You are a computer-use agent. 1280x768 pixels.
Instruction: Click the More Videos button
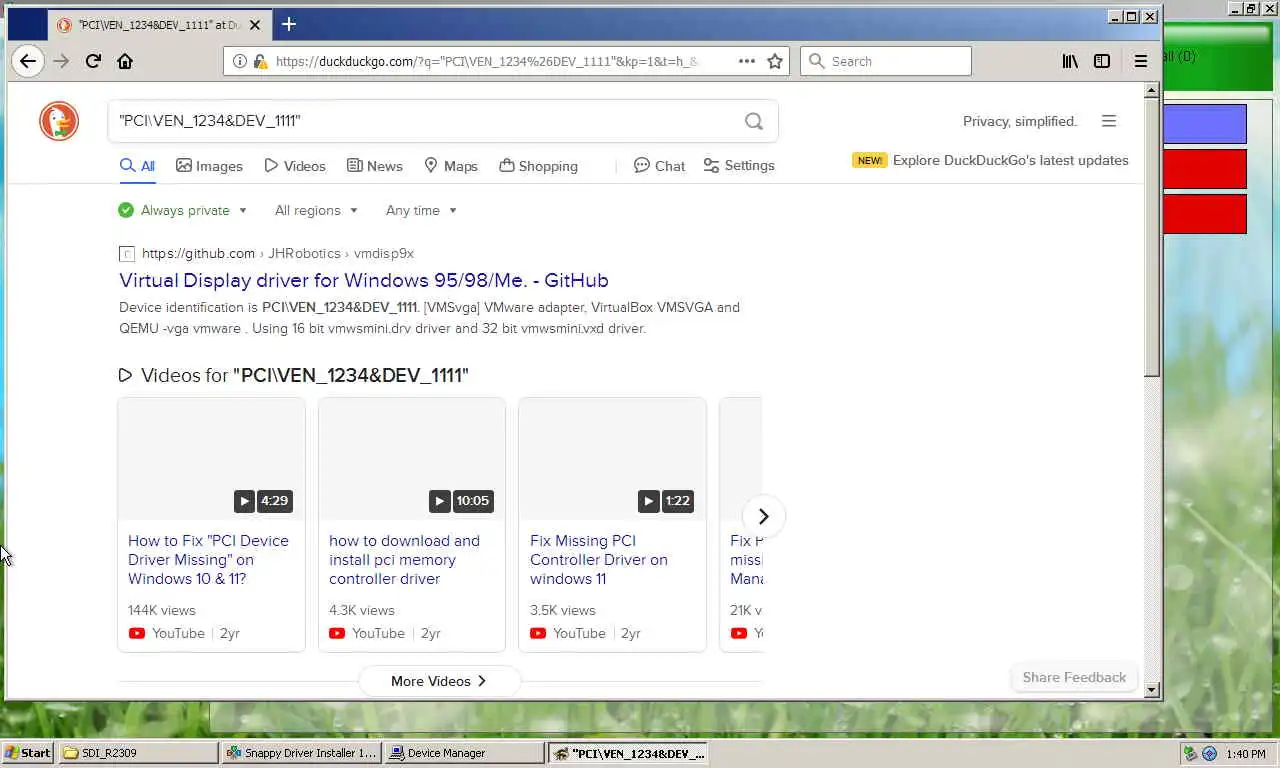pyautogui.click(x=439, y=681)
